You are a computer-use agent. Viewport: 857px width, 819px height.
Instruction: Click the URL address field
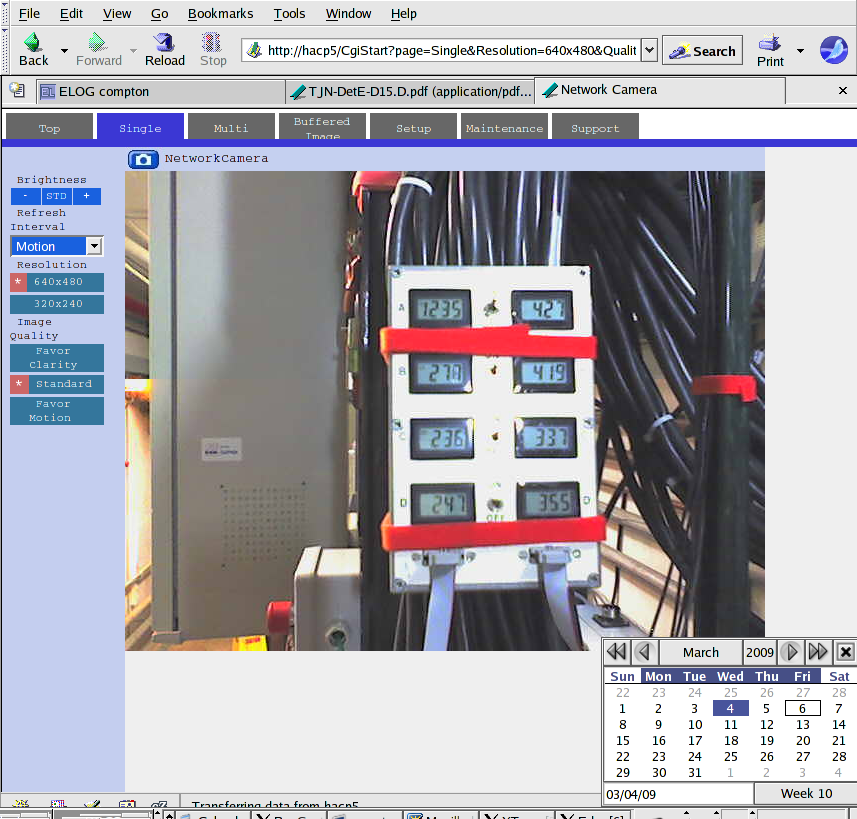(x=451, y=51)
